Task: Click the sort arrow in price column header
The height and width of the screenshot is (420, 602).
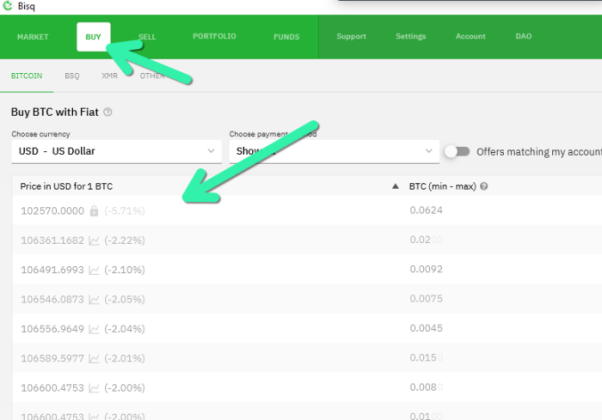Action: (x=395, y=186)
